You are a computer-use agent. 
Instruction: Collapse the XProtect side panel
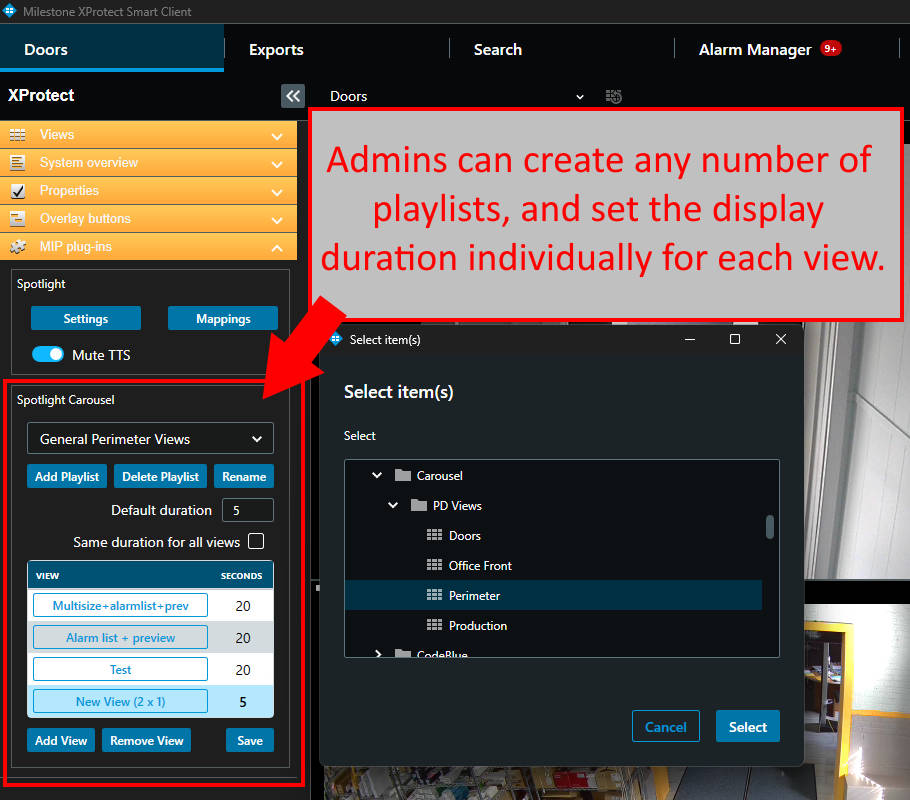click(x=292, y=96)
